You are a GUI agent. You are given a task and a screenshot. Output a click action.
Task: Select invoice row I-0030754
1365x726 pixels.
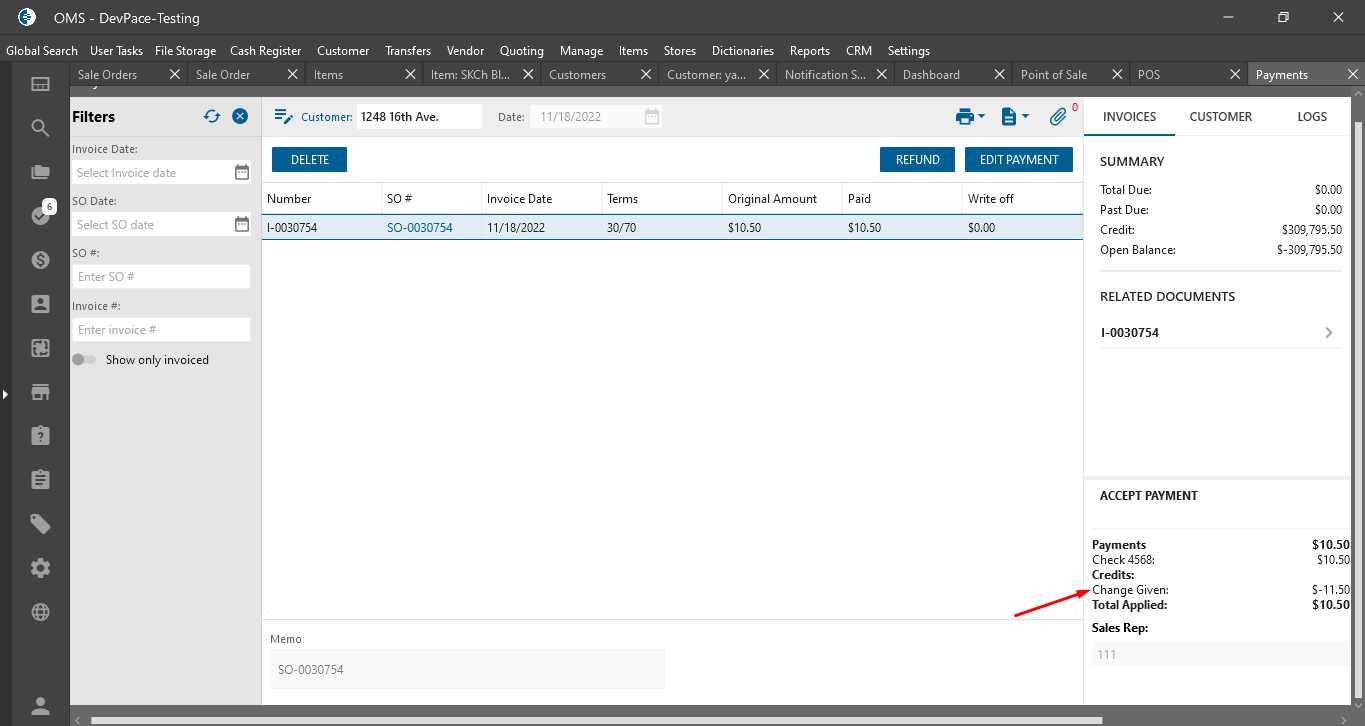[672, 228]
